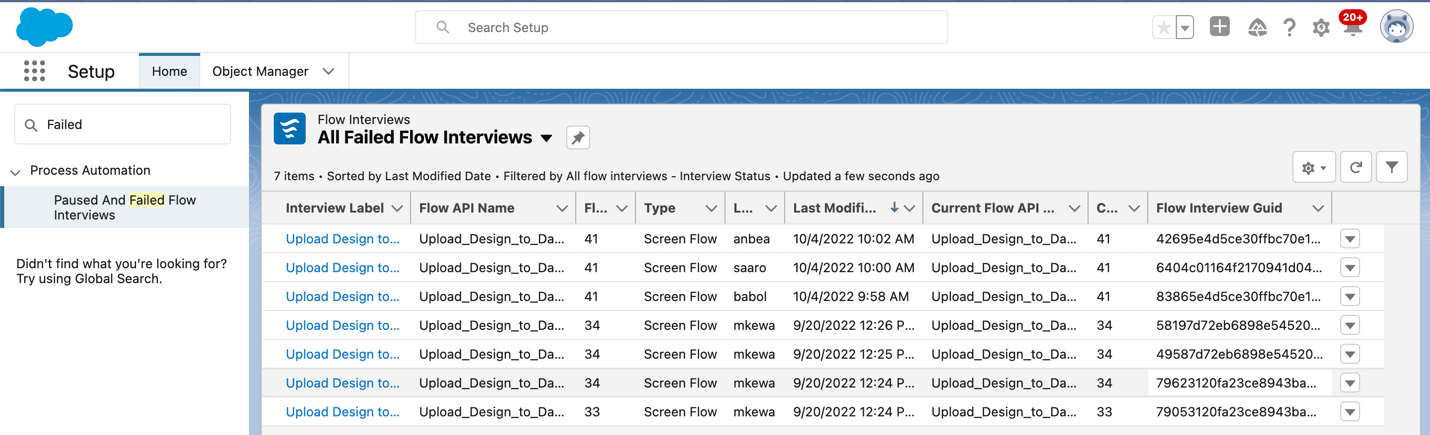This screenshot has height=435, width=1430.
Task: Sort by the Flow API Name column header
Action: [x=467, y=208]
